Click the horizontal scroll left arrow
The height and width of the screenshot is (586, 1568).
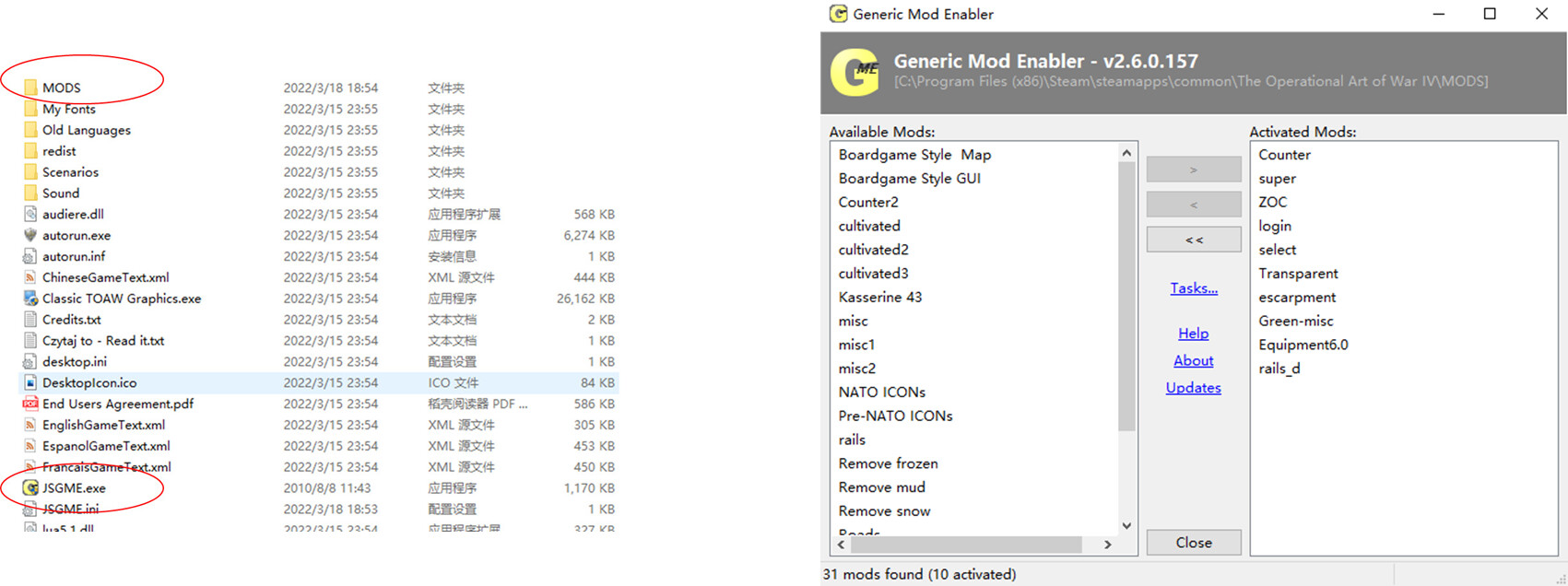(841, 545)
